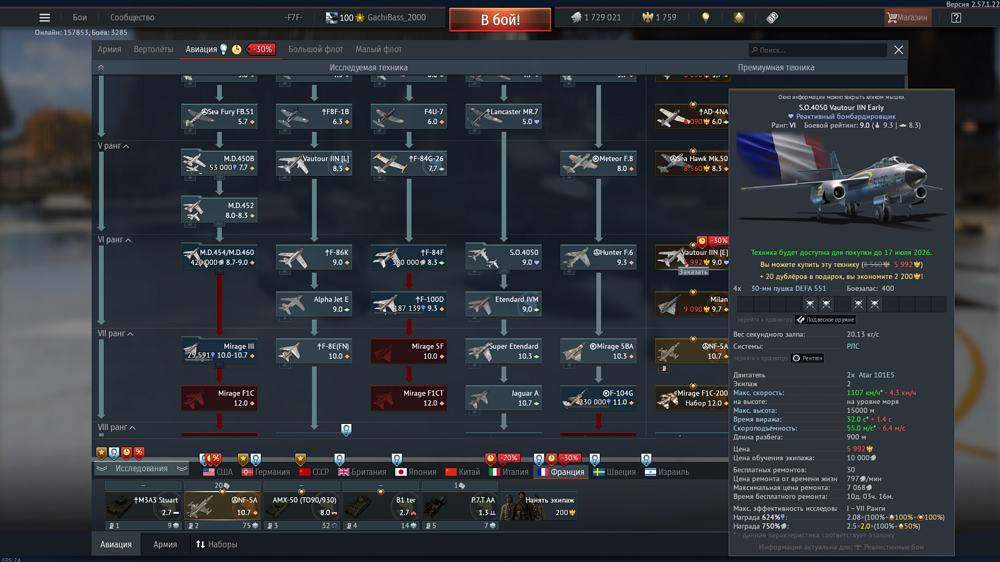Switch to Большой флот tab
This screenshot has height=562, width=1000.
(315, 49)
